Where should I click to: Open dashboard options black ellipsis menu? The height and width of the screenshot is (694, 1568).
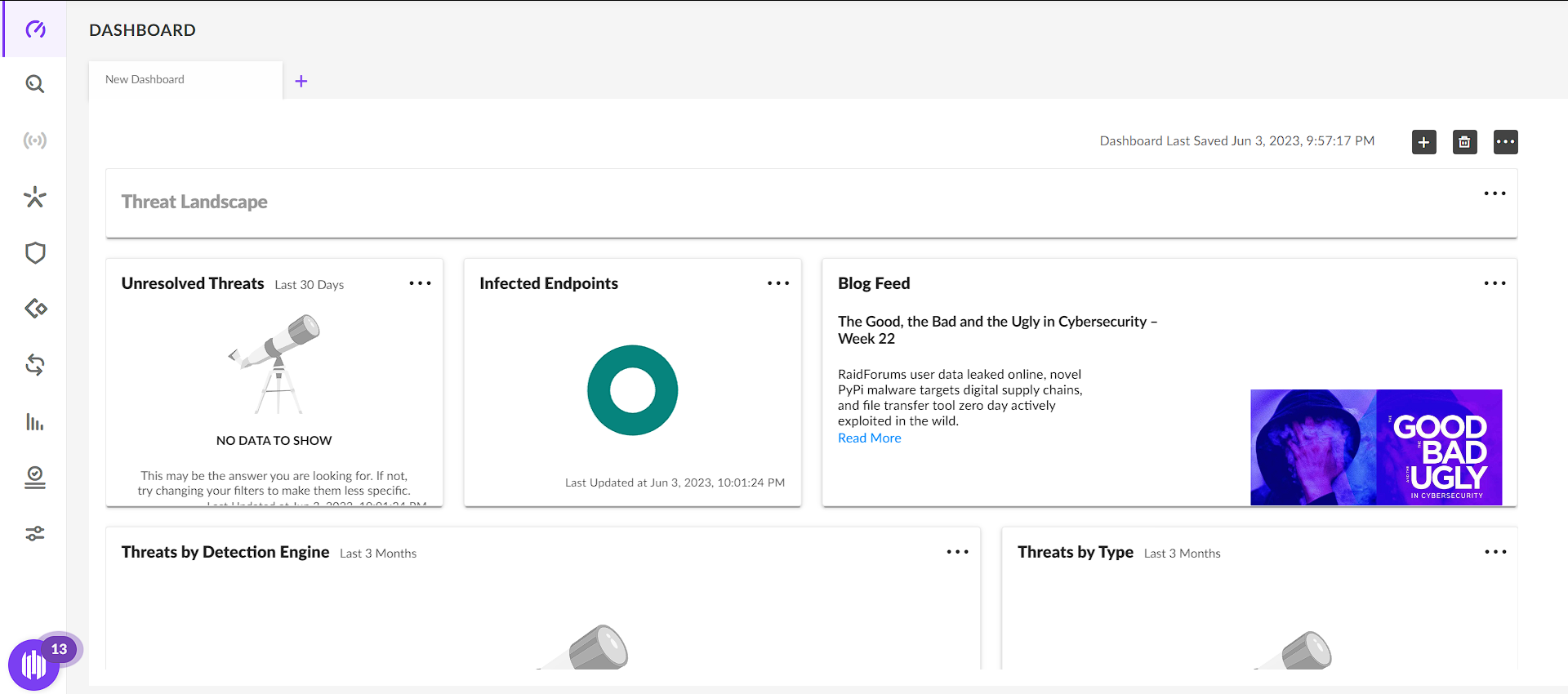tap(1505, 142)
